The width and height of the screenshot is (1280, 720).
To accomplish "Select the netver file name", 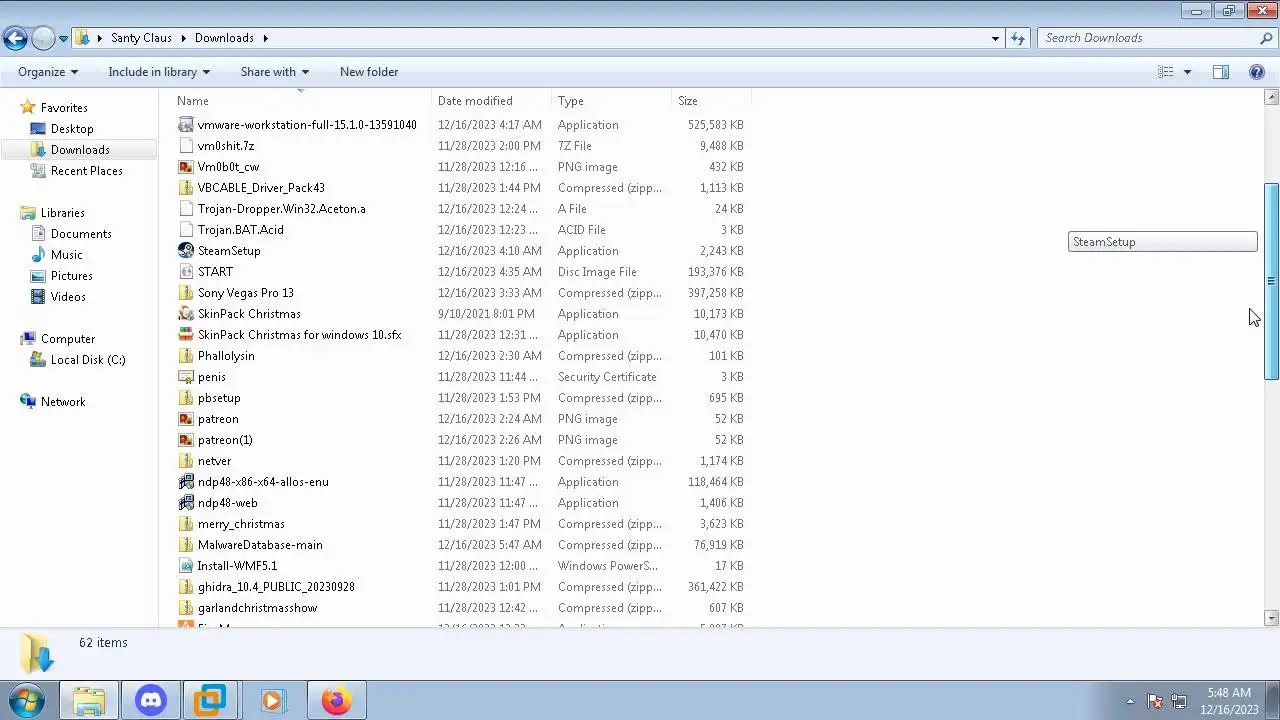I will coord(214,461).
